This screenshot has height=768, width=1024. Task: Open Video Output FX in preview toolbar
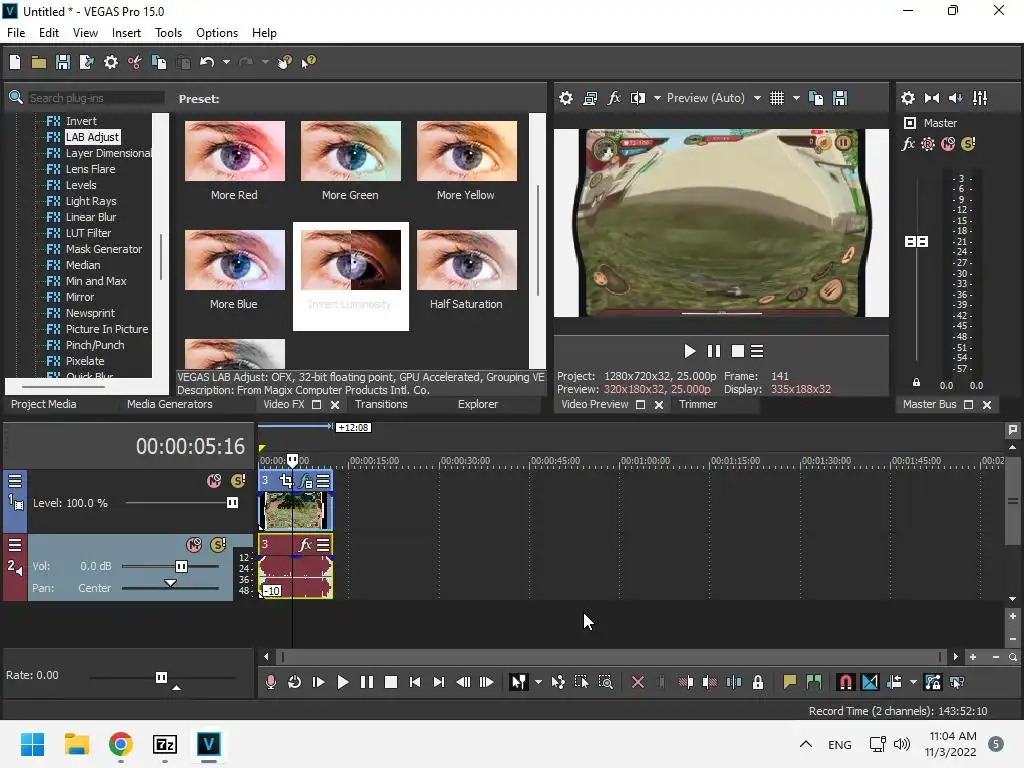coord(614,98)
